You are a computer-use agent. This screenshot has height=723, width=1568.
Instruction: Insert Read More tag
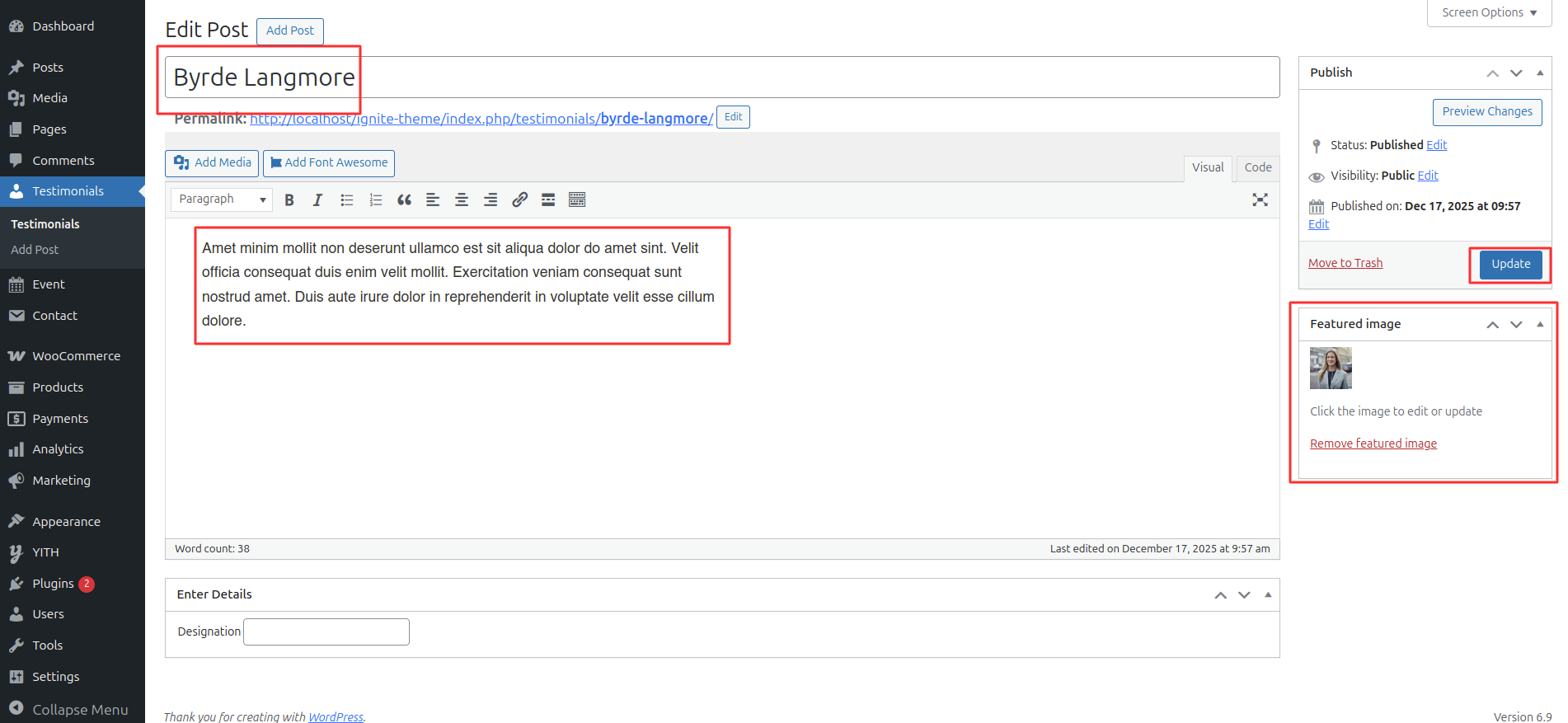548,200
